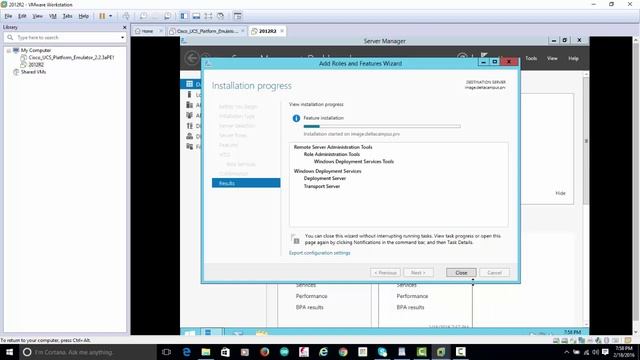Open Server Manager View menu
This screenshot has height=360, width=640.
pos(552,58)
